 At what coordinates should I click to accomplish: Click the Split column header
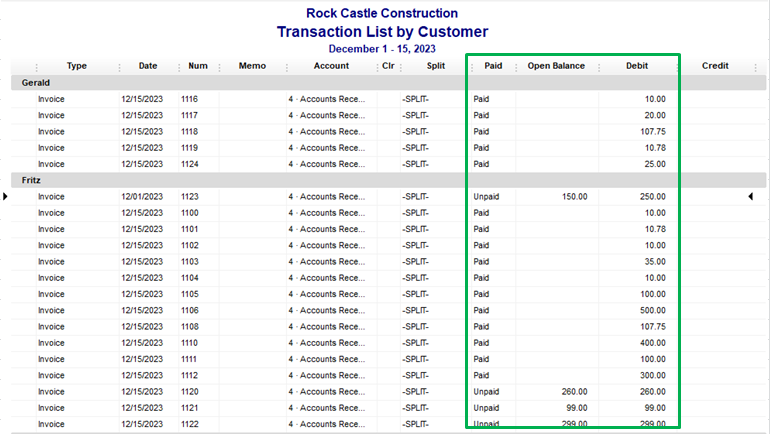click(x=436, y=66)
